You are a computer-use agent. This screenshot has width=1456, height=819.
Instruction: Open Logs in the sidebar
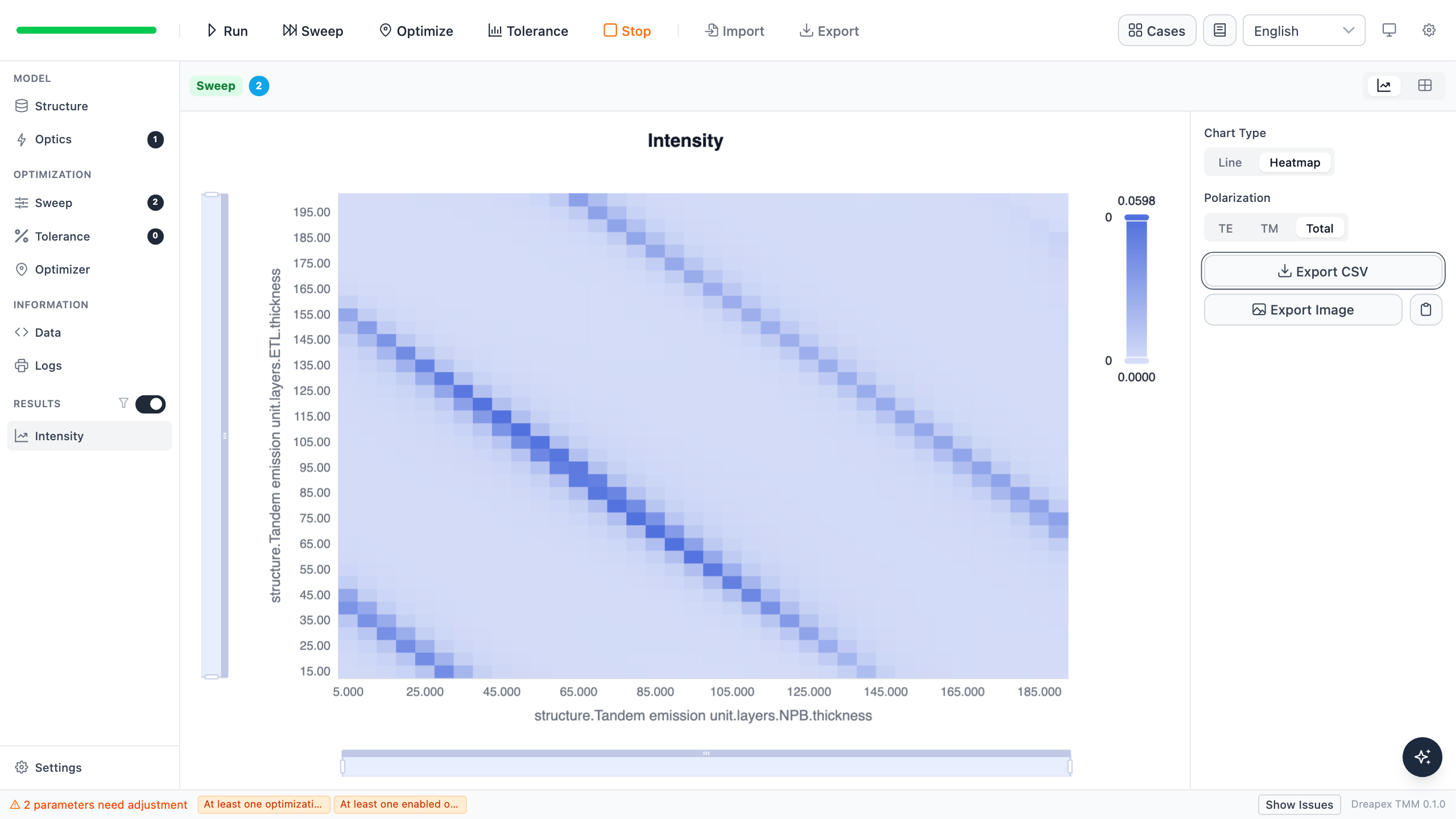89,366
